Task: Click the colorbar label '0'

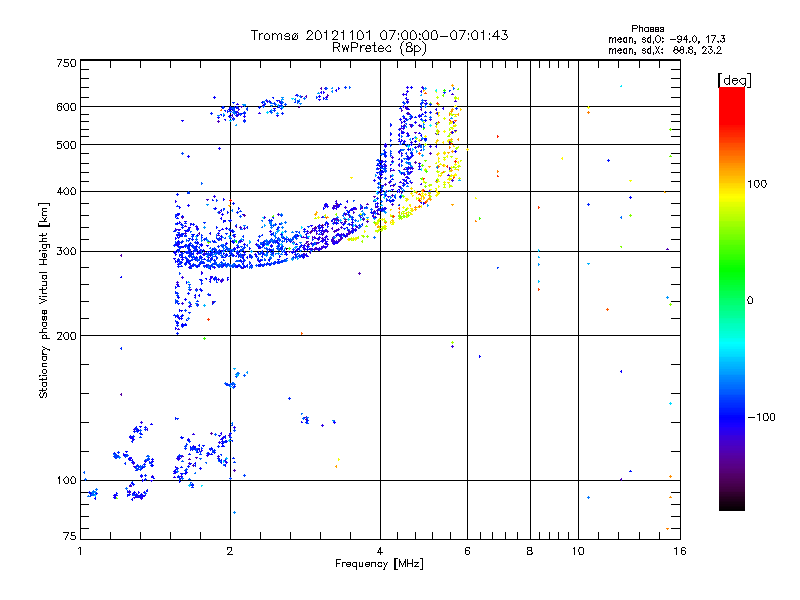Action: (750, 301)
